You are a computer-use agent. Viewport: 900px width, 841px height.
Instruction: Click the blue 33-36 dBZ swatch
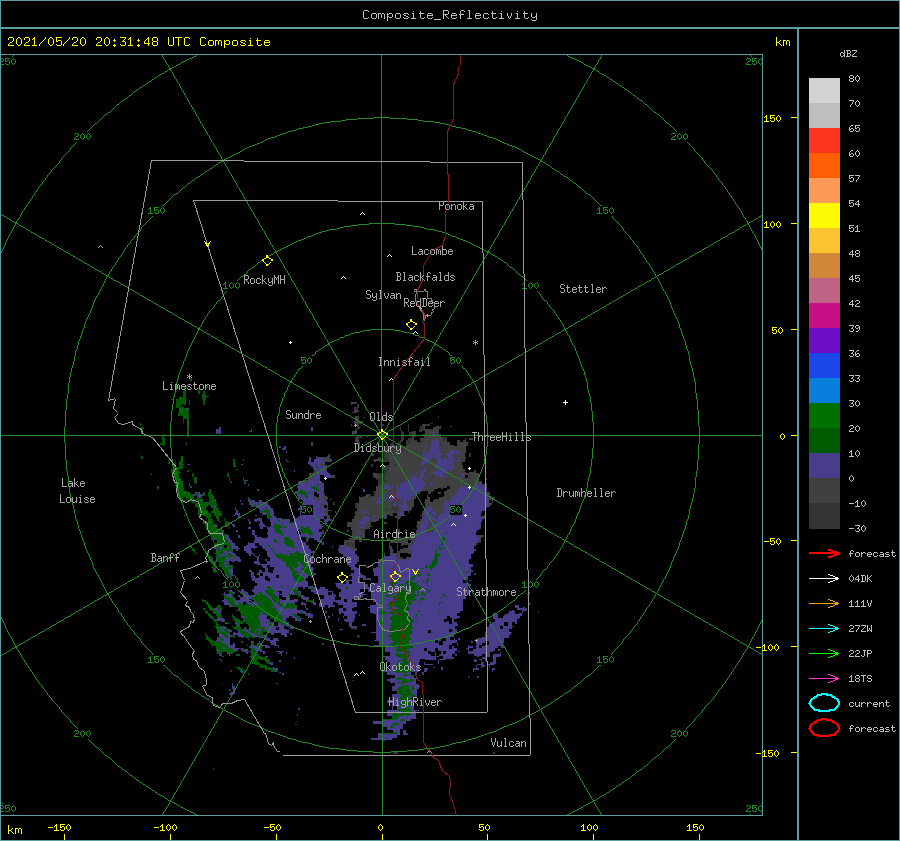click(x=824, y=365)
